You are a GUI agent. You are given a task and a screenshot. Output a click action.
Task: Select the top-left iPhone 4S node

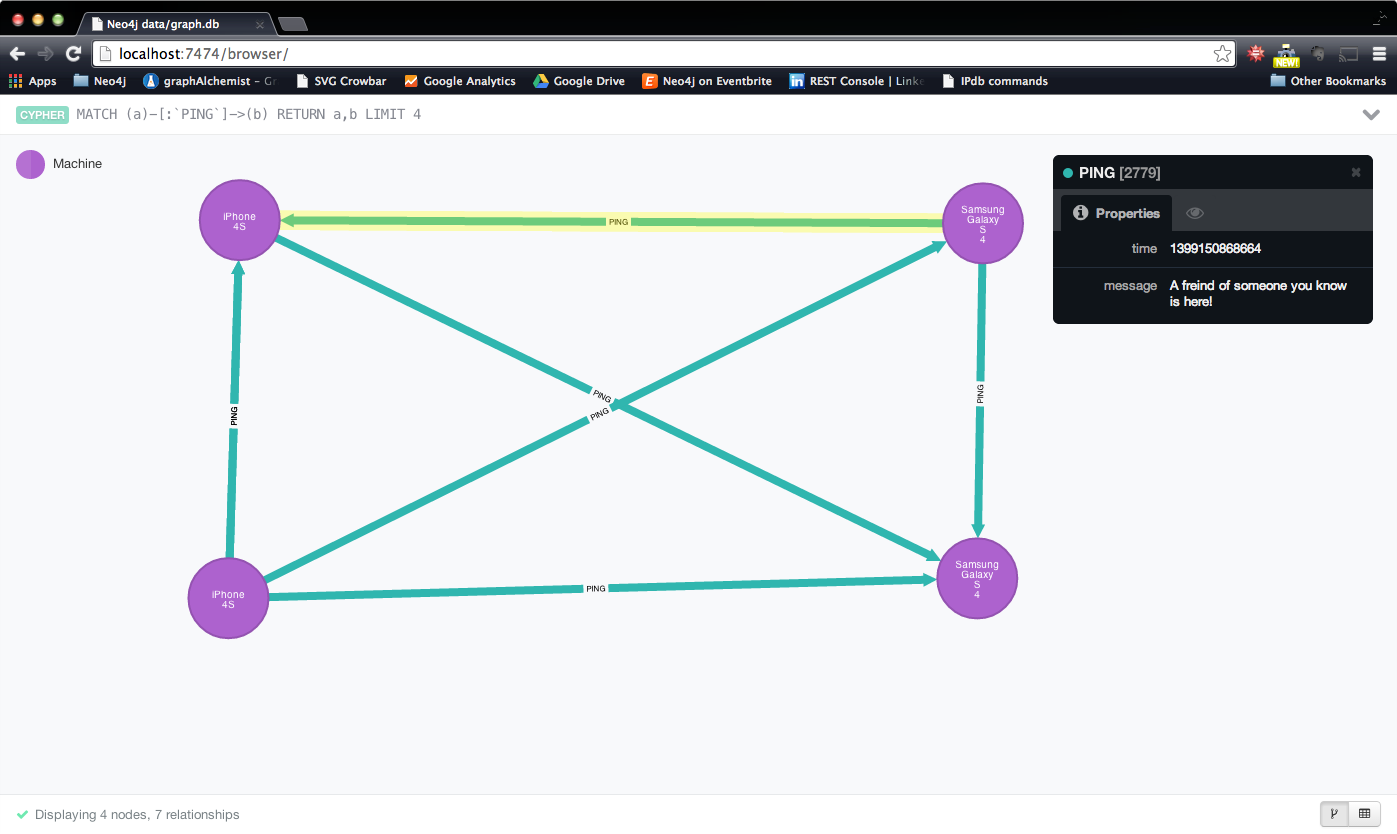(x=239, y=221)
